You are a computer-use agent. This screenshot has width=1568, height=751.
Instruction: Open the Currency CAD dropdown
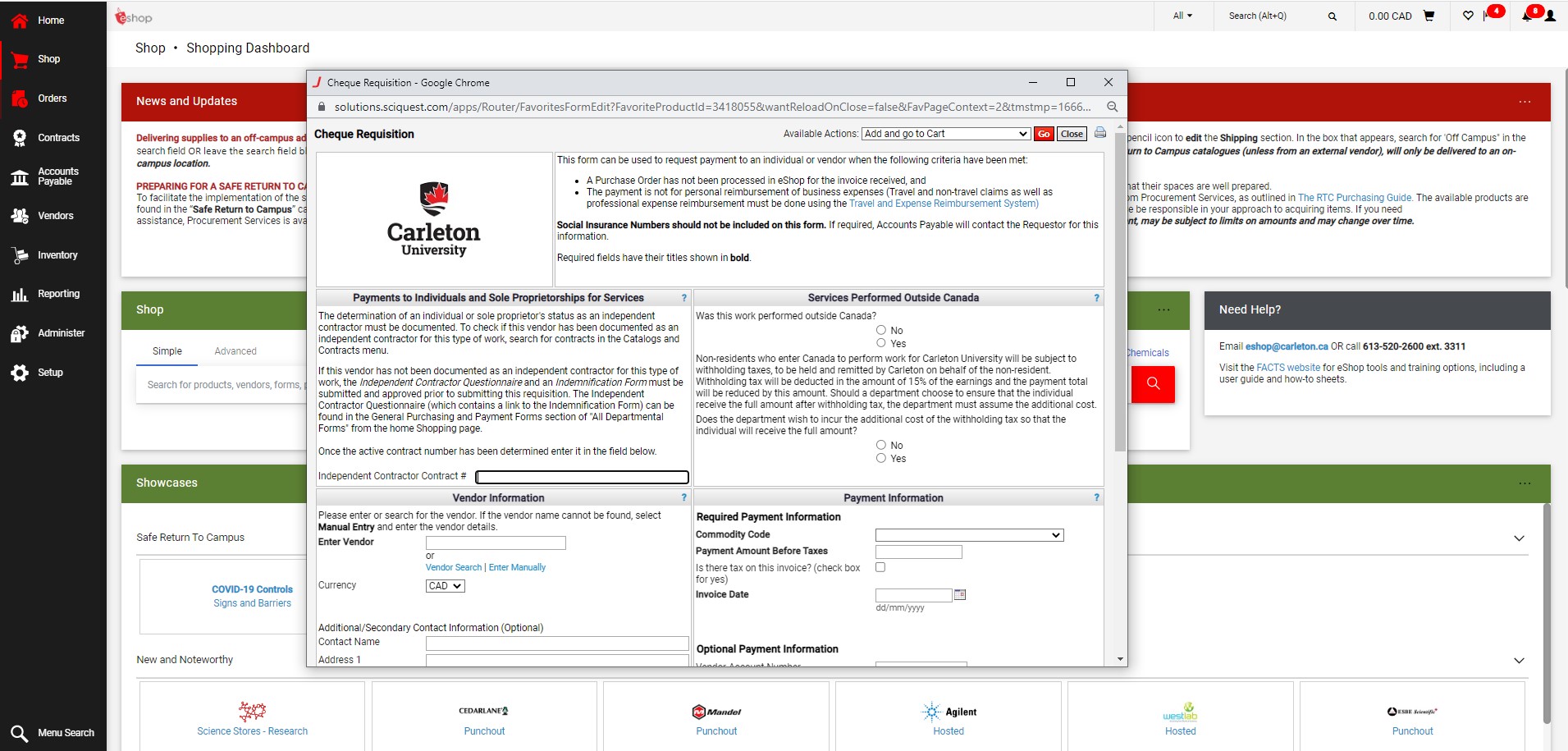click(445, 586)
